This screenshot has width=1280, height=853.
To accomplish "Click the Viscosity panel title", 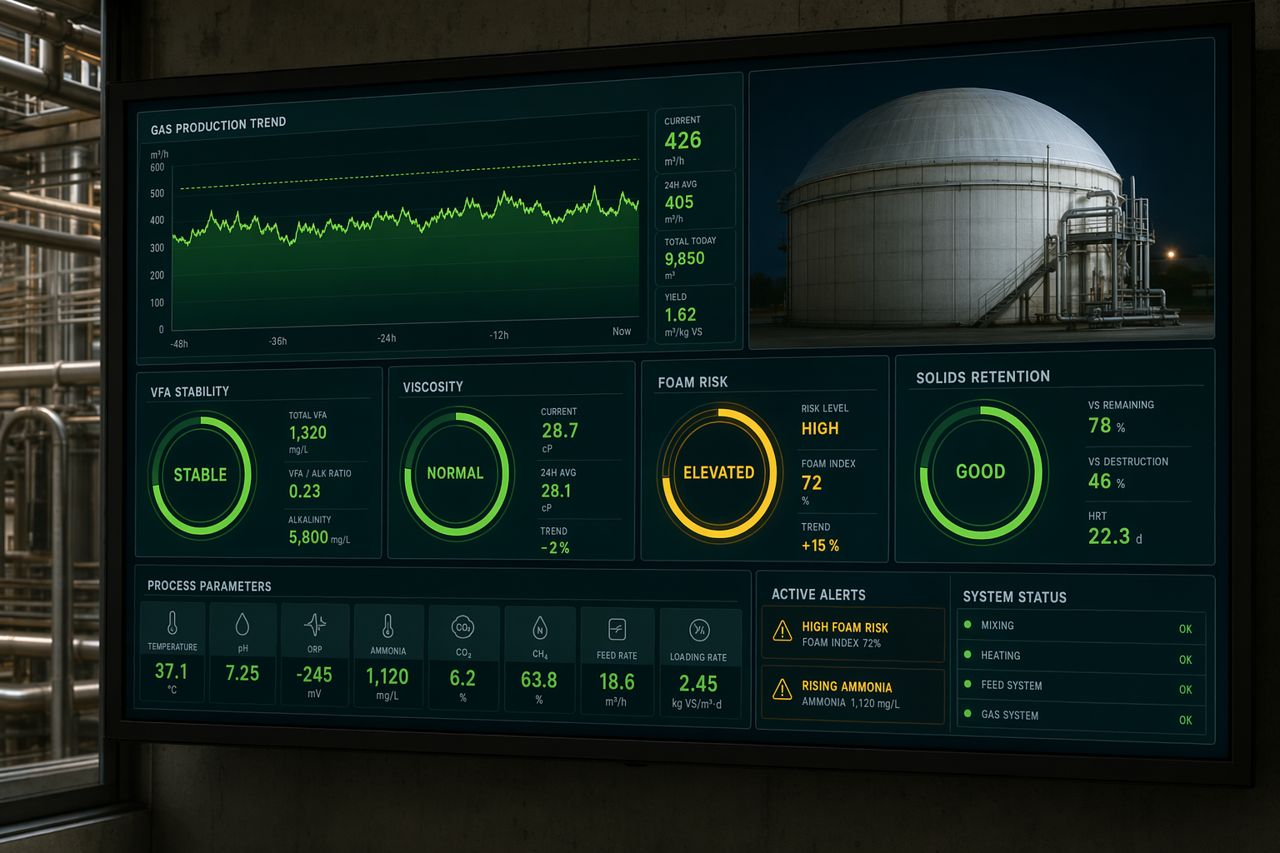I will (x=433, y=386).
